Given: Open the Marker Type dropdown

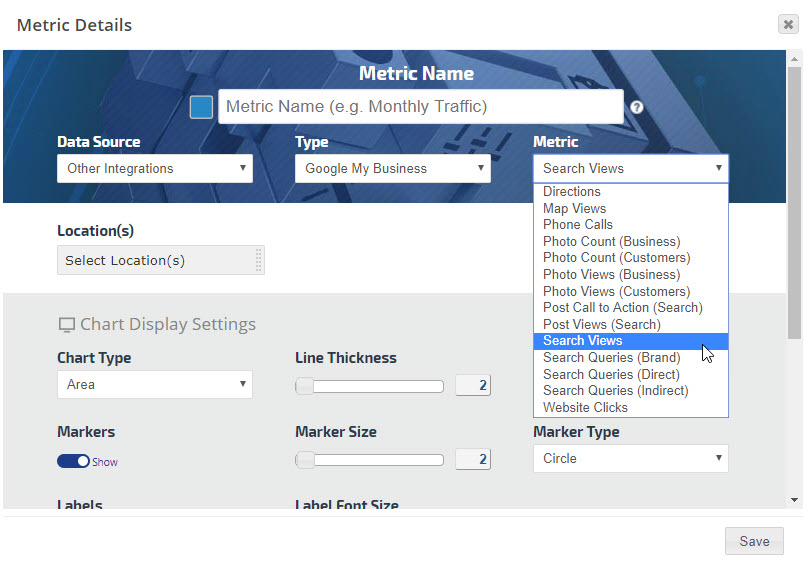Looking at the screenshot, I should tap(630, 458).
